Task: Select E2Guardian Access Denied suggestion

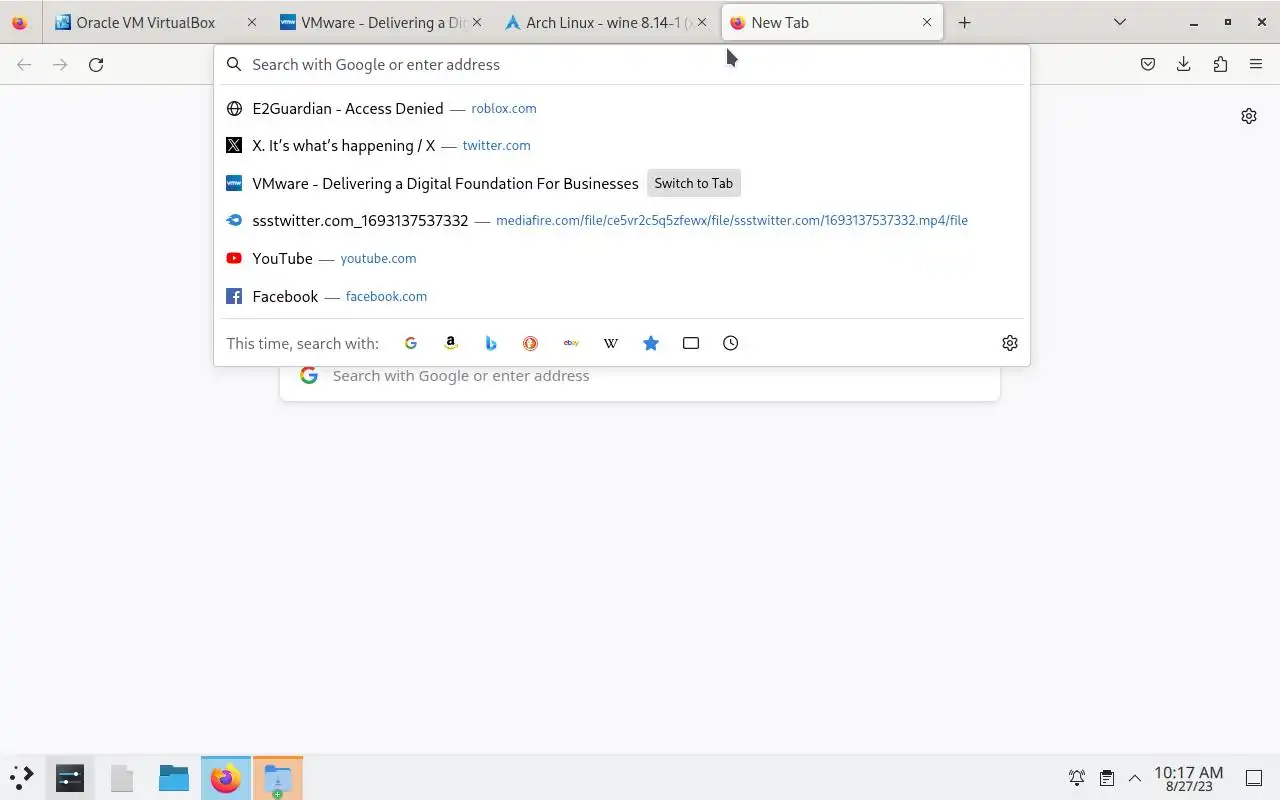Action: (x=622, y=108)
